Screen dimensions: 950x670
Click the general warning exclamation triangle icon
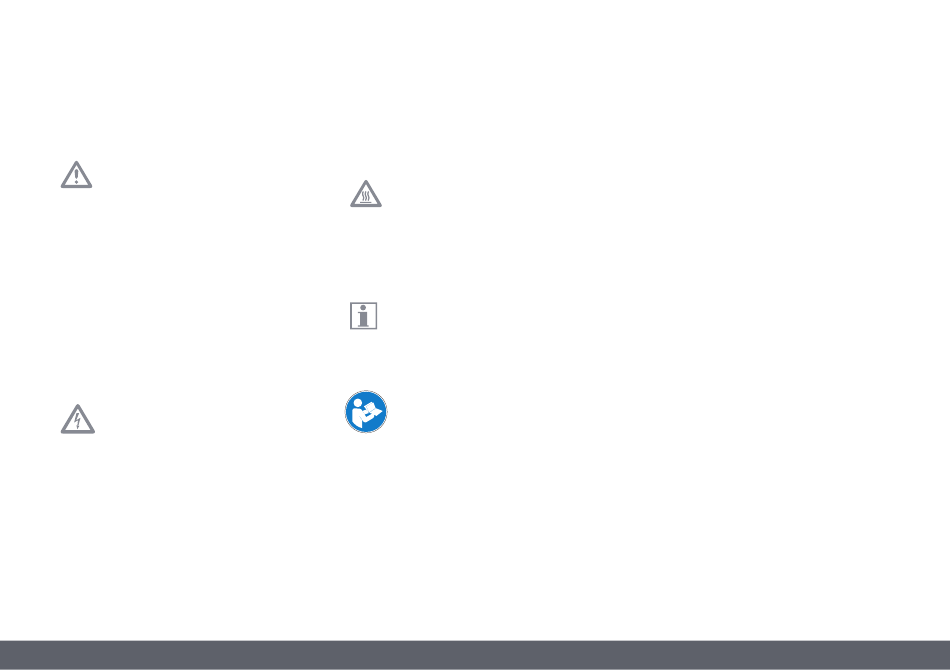coord(76,174)
